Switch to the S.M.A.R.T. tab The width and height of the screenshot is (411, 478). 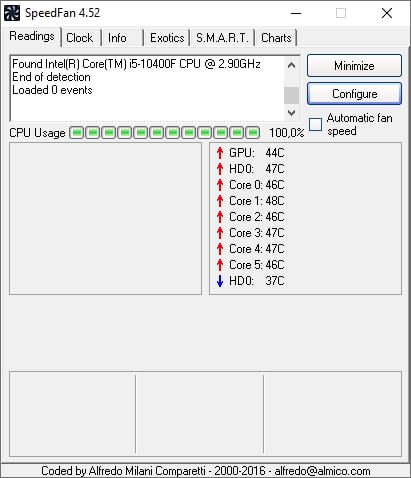pos(222,38)
